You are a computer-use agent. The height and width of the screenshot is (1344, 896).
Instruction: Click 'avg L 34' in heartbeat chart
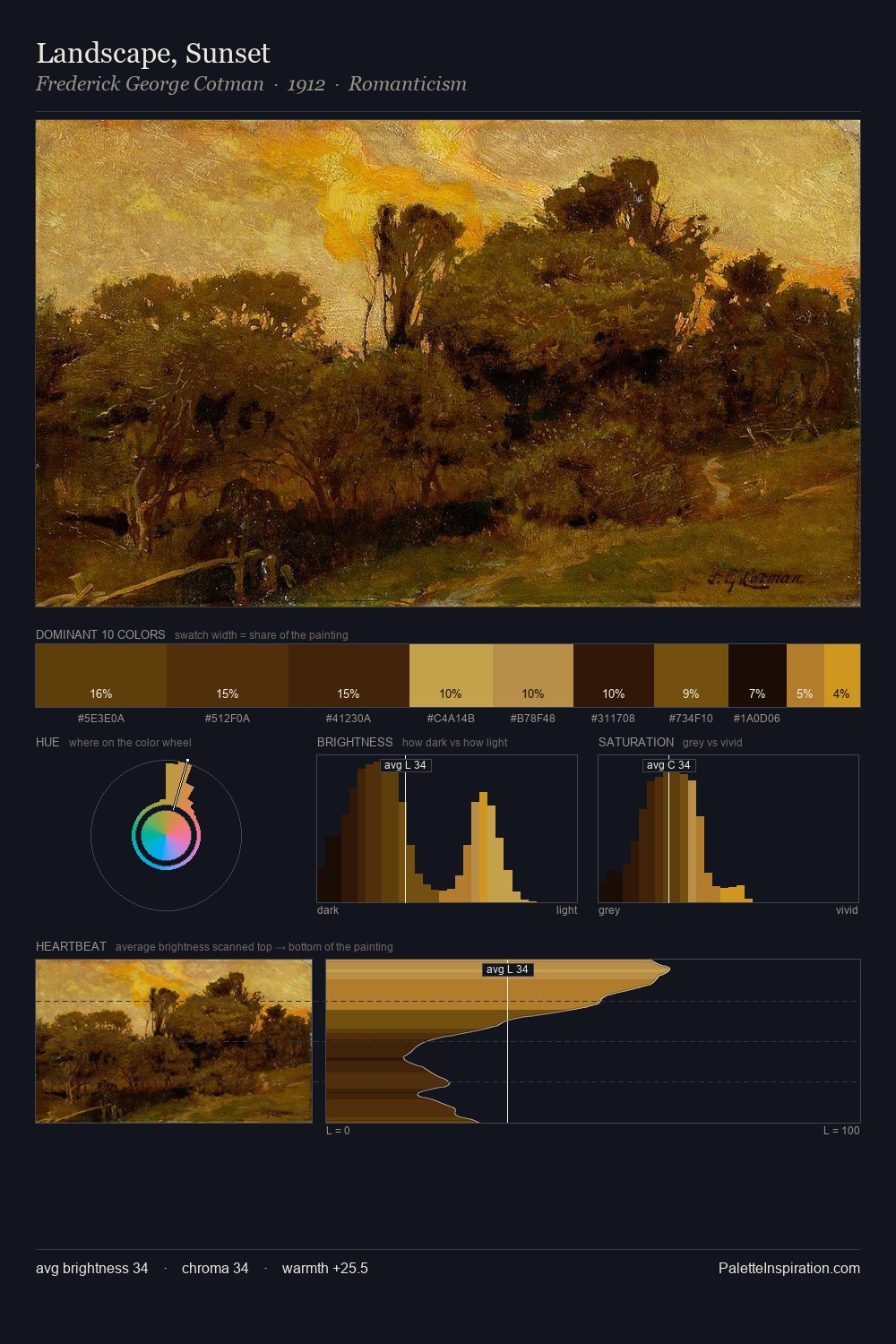tap(508, 969)
